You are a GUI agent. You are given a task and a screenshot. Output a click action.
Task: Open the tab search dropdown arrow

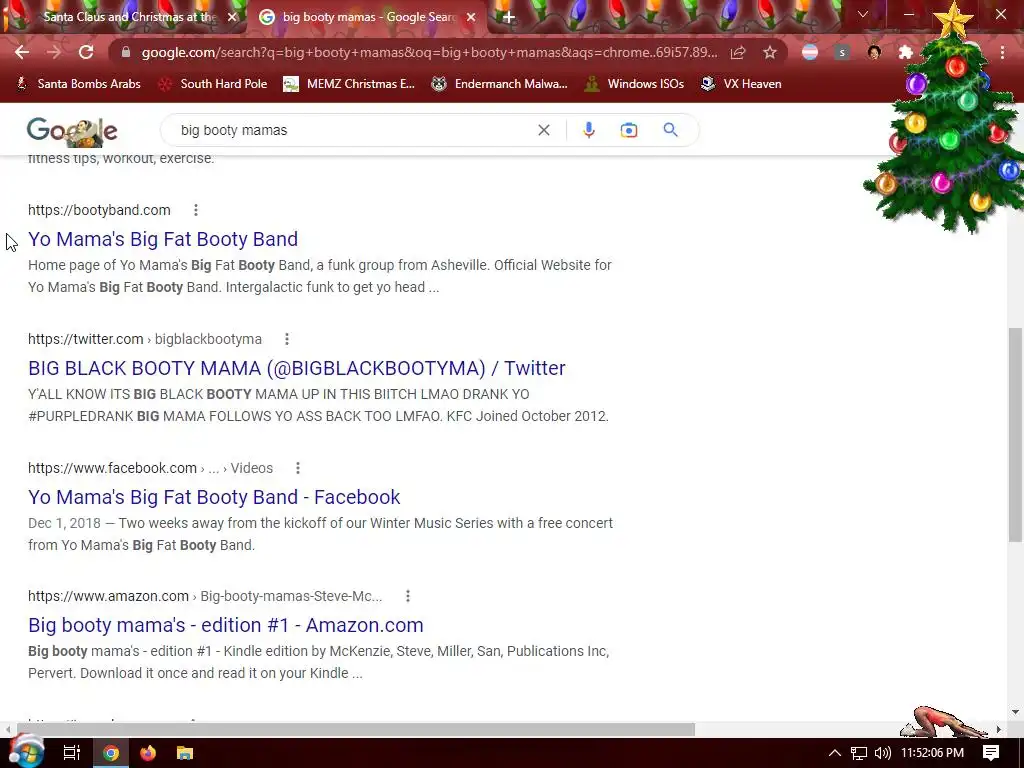click(x=863, y=14)
